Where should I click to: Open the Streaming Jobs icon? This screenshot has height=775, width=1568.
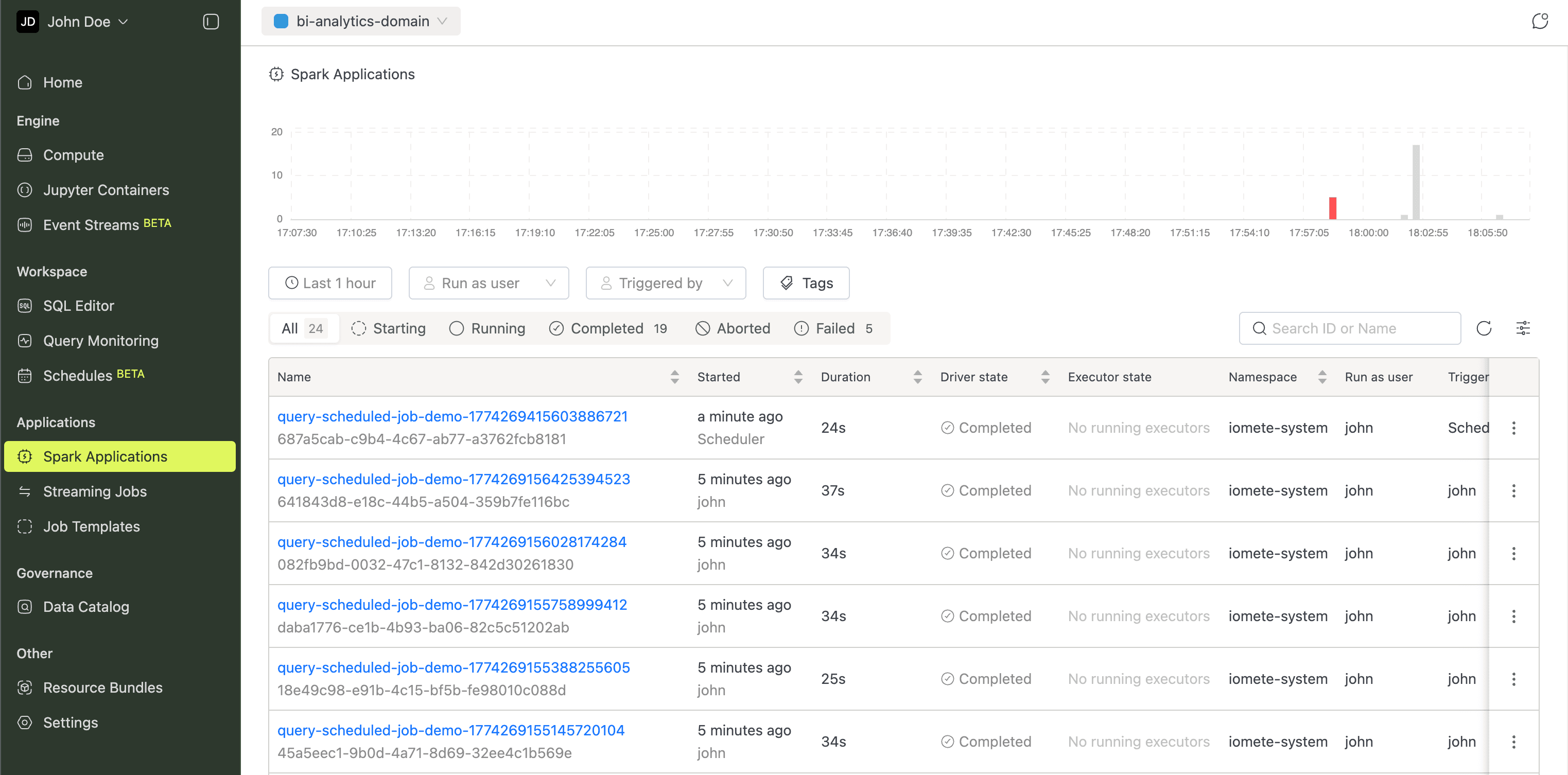24,491
